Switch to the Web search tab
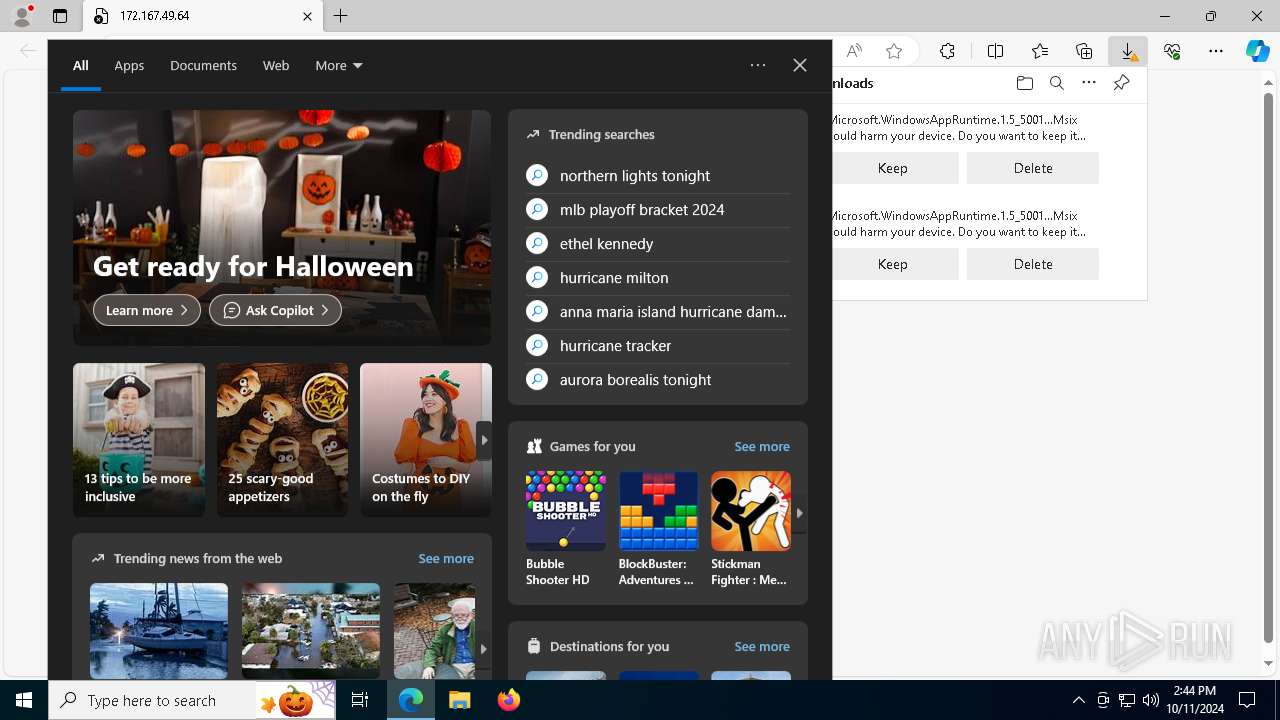 coord(276,65)
